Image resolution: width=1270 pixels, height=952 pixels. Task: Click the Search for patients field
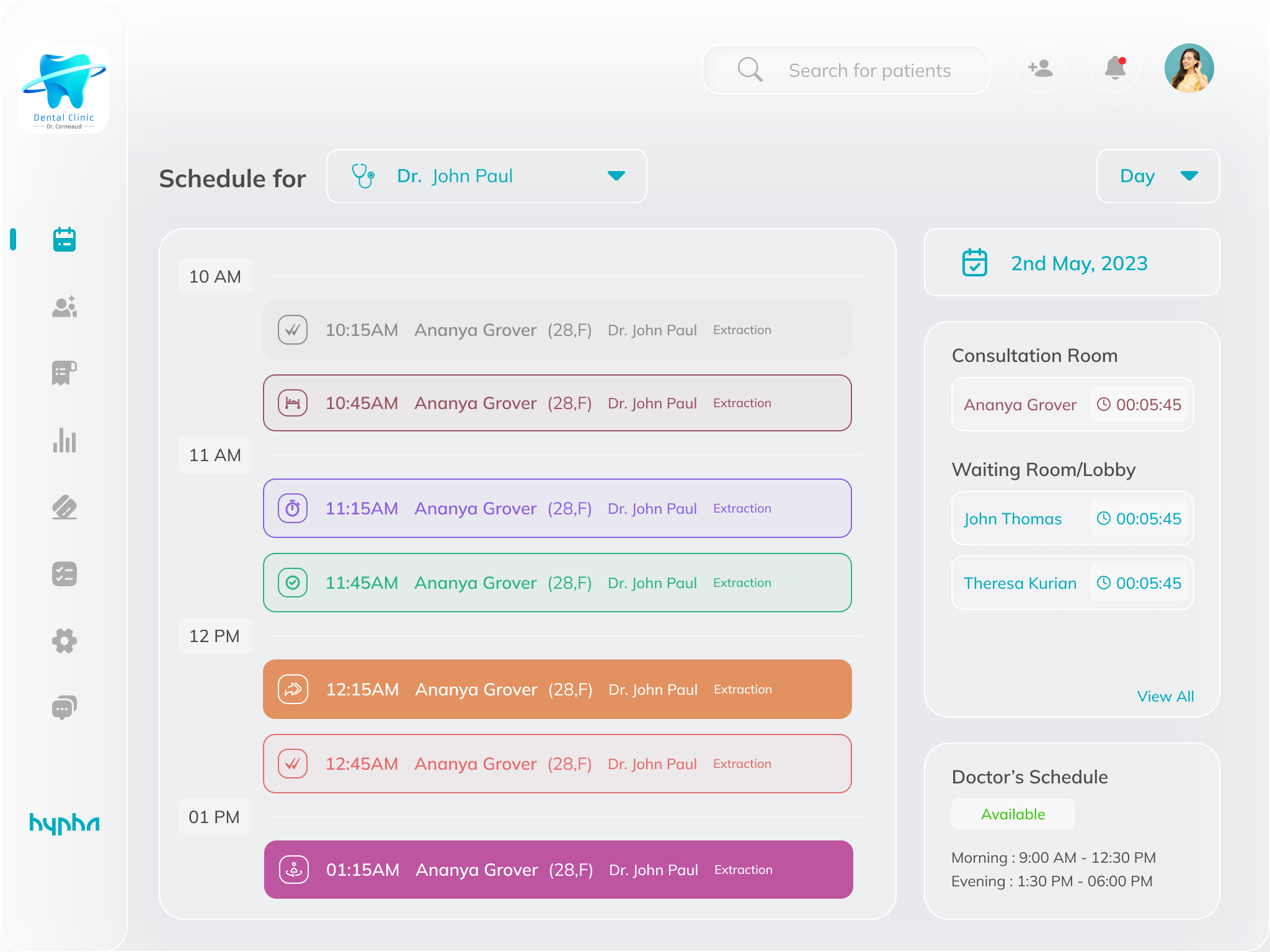click(x=869, y=70)
